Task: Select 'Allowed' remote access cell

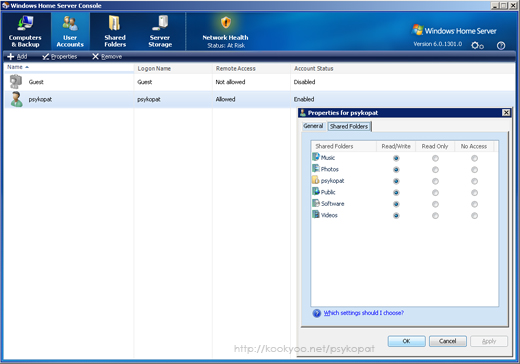Action: [225, 99]
